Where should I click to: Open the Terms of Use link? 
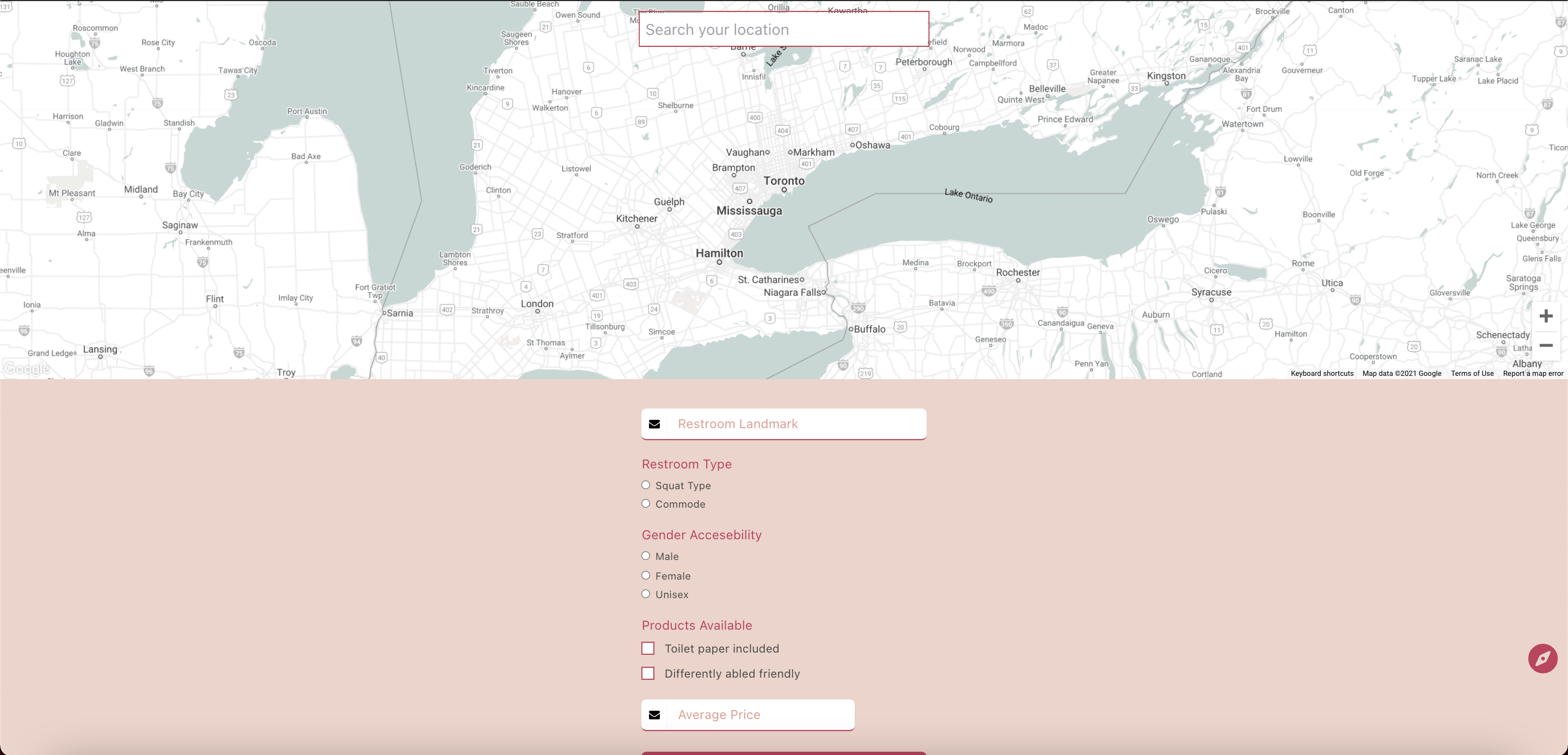coord(1472,374)
